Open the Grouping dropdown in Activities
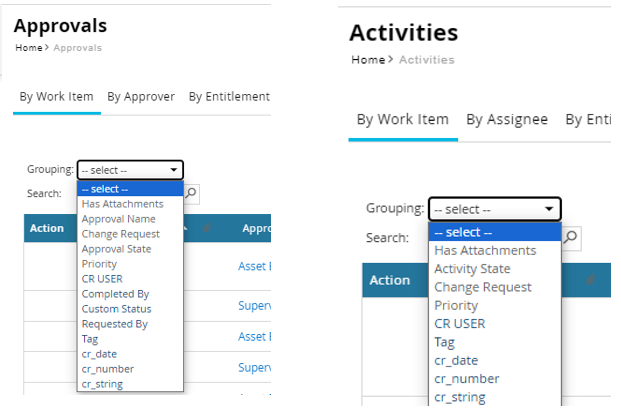The image size is (621, 415). click(x=494, y=209)
